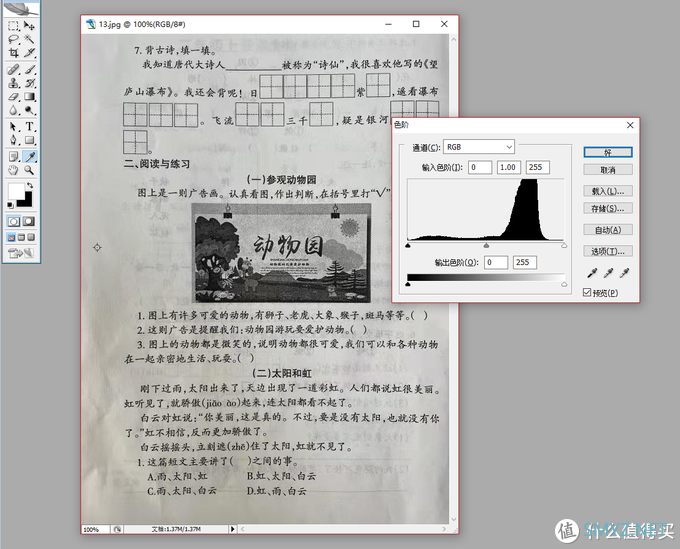Pick the white point eyedropper in Levels
The image size is (680, 549).
pyautogui.click(x=624, y=273)
